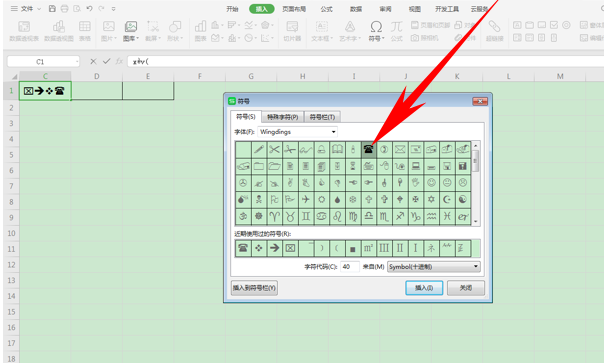The width and height of the screenshot is (604, 364).
Task: Open the Chart insert icon
Action: (x=200, y=31)
